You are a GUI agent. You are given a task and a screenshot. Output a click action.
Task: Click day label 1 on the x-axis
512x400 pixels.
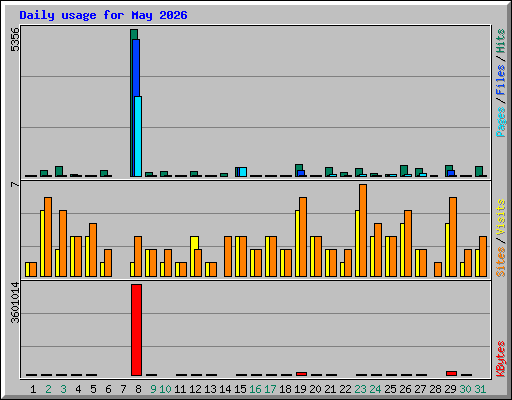click(33, 389)
